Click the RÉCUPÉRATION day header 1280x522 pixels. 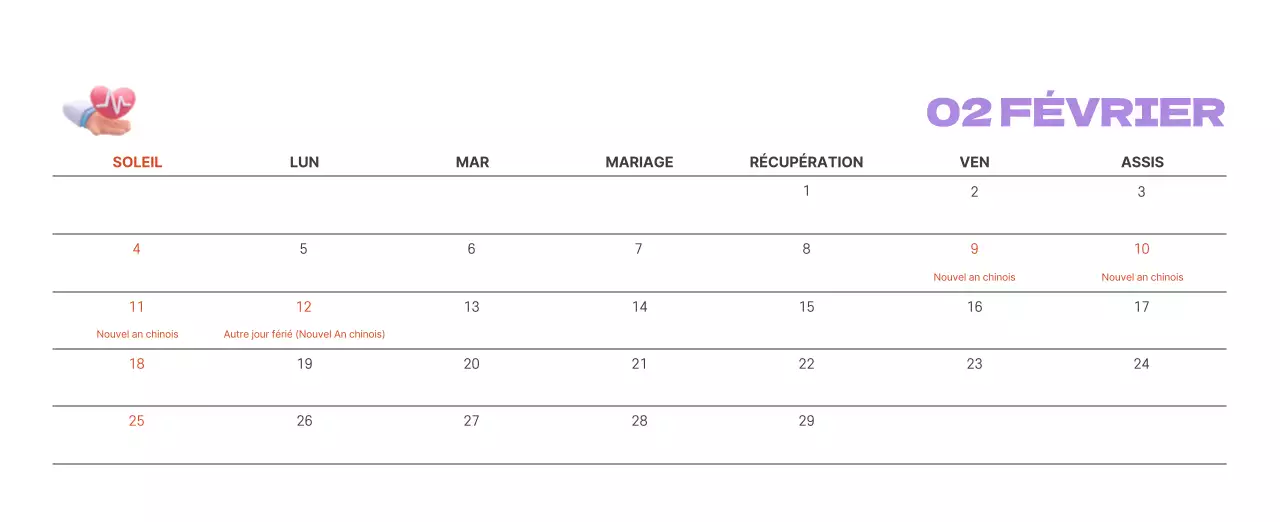tap(806, 162)
